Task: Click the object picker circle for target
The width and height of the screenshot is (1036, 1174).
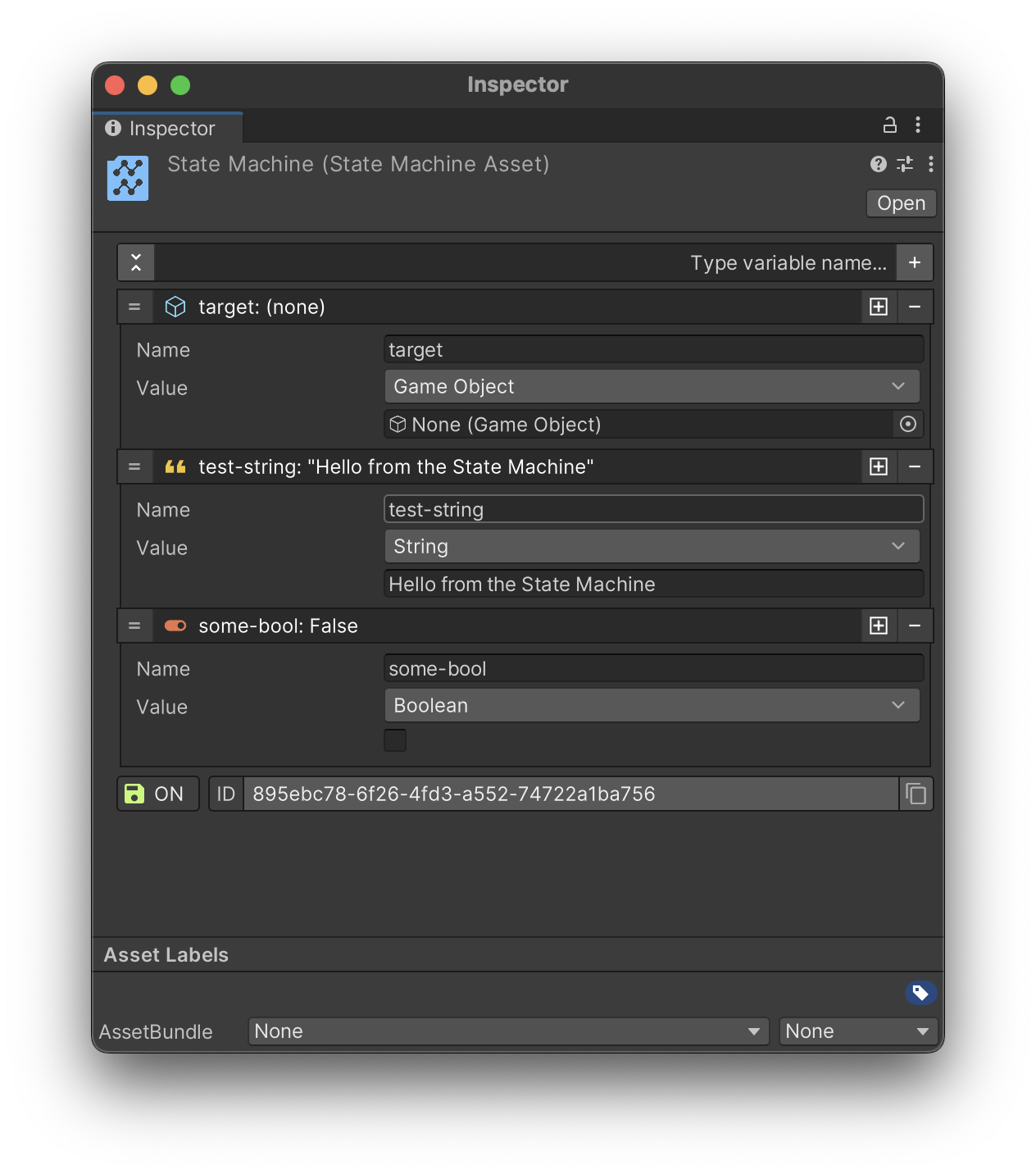Action: pos(907,424)
